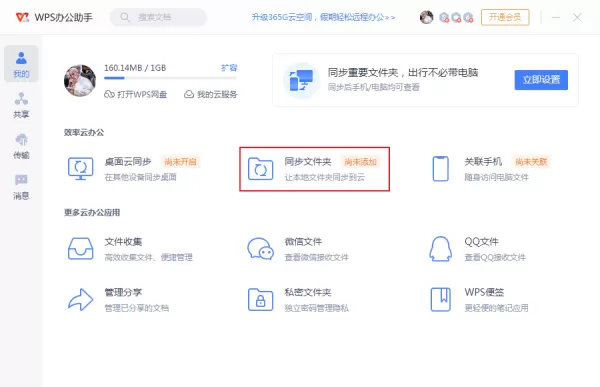This screenshot has height=387, width=600.
Task: Open the 传输 sidebar tab
Action: pos(21,146)
